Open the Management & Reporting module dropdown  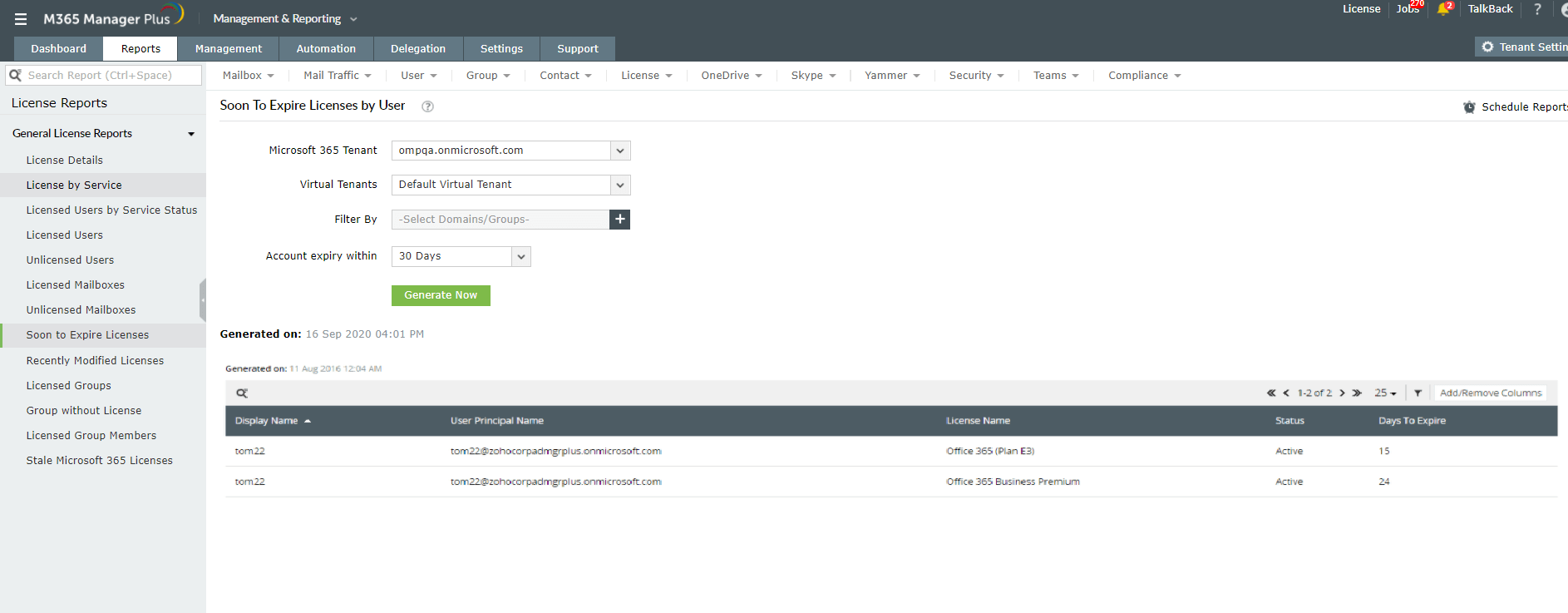click(x=285, y=19)
